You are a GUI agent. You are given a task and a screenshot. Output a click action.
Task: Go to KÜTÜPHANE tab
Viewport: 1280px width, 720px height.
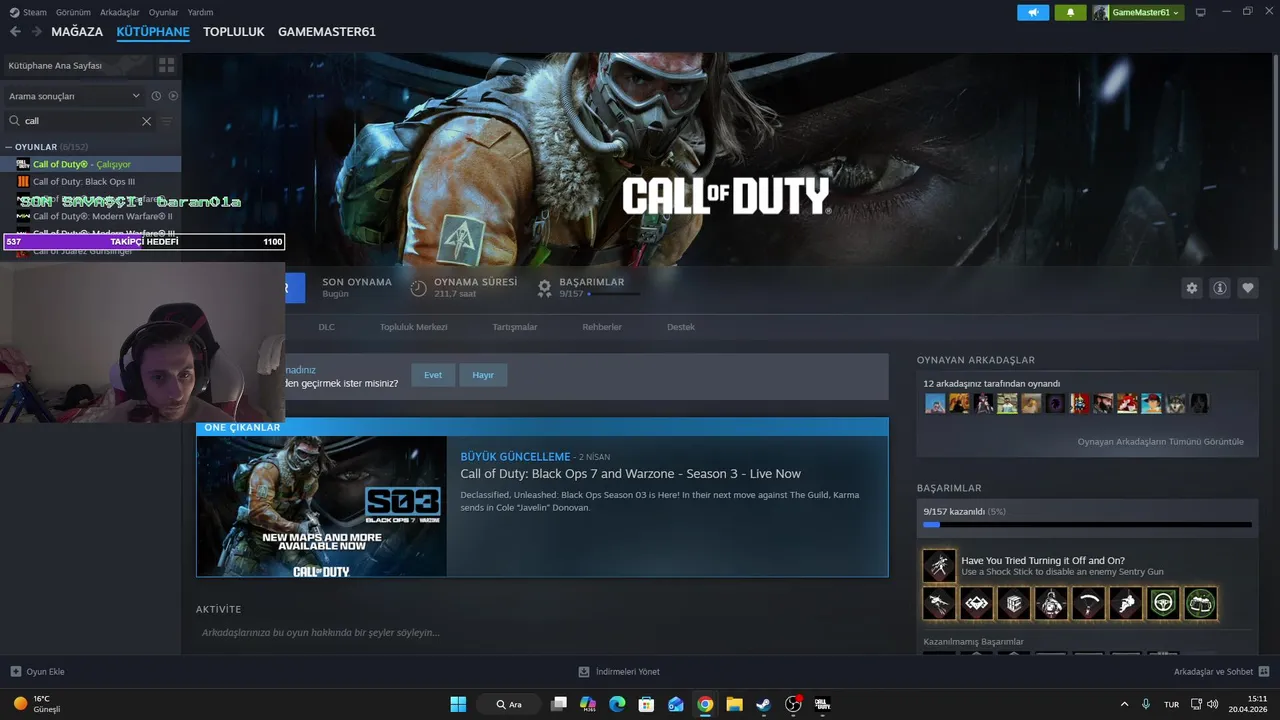[153, 32]
